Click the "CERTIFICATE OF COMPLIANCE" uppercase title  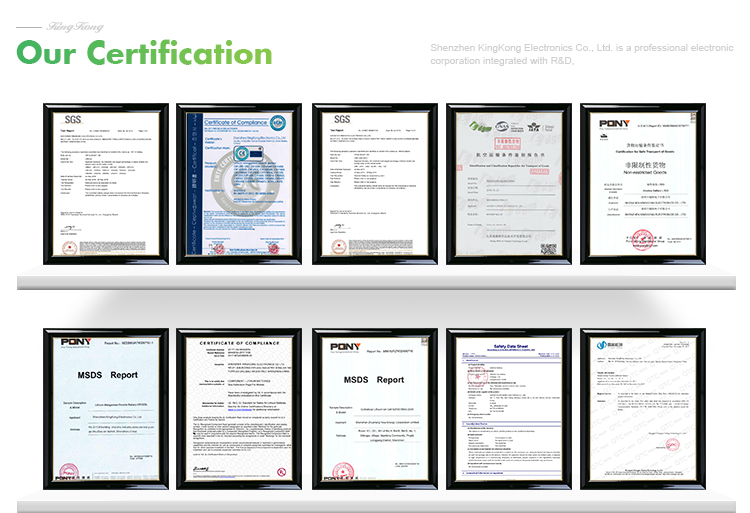(239, 343)
